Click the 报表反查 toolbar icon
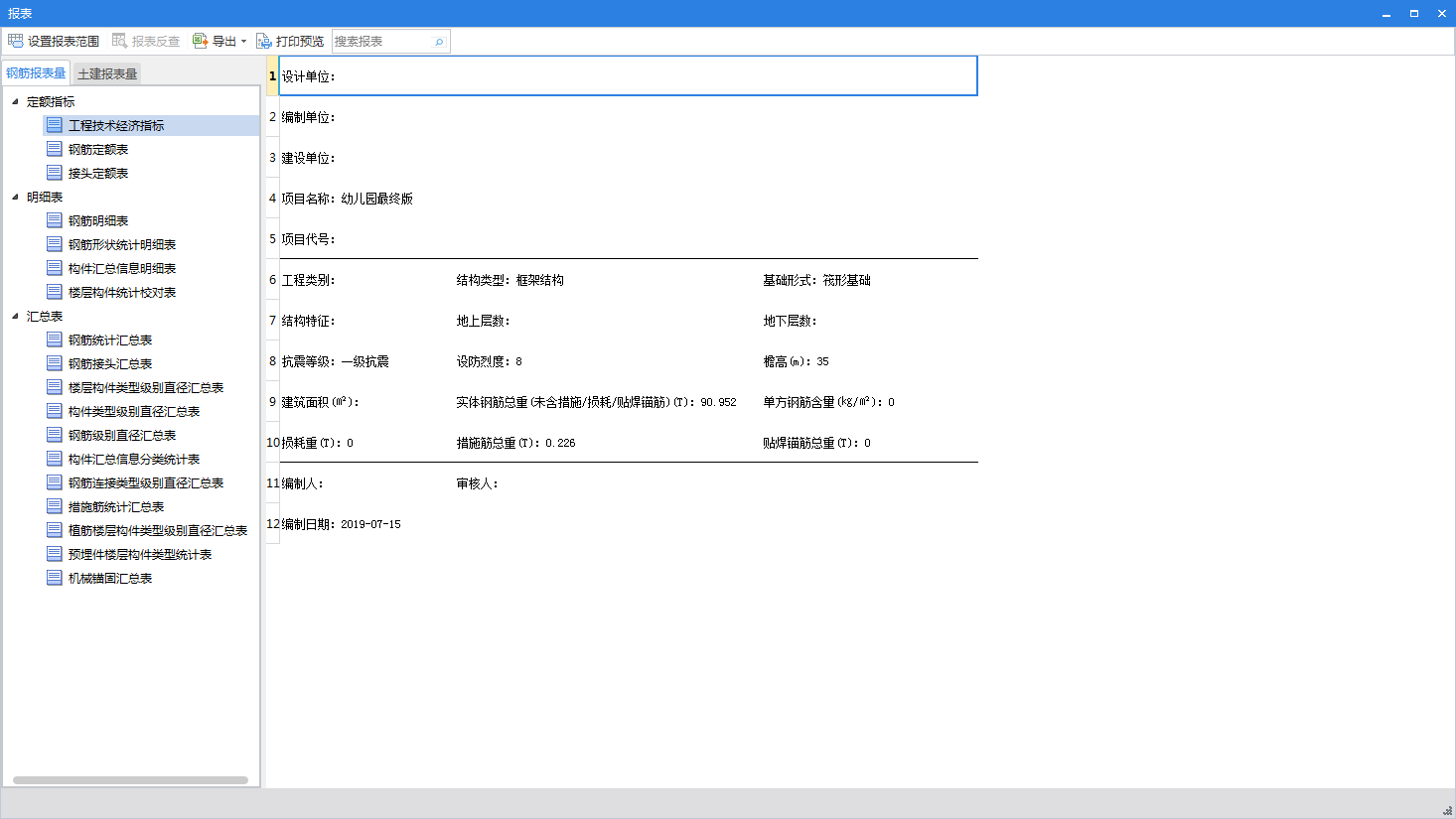1456x819 pixels. (119, 41)
